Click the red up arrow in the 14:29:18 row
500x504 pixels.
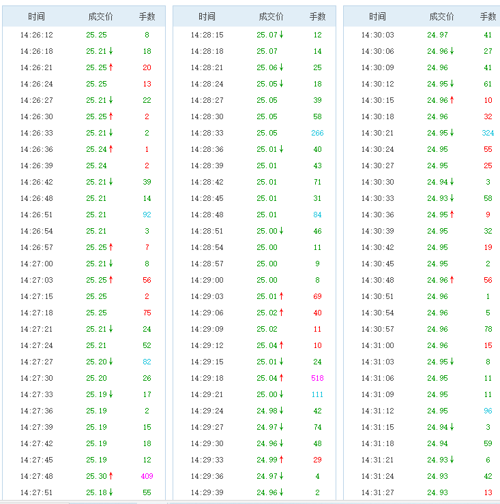point(281,378)
